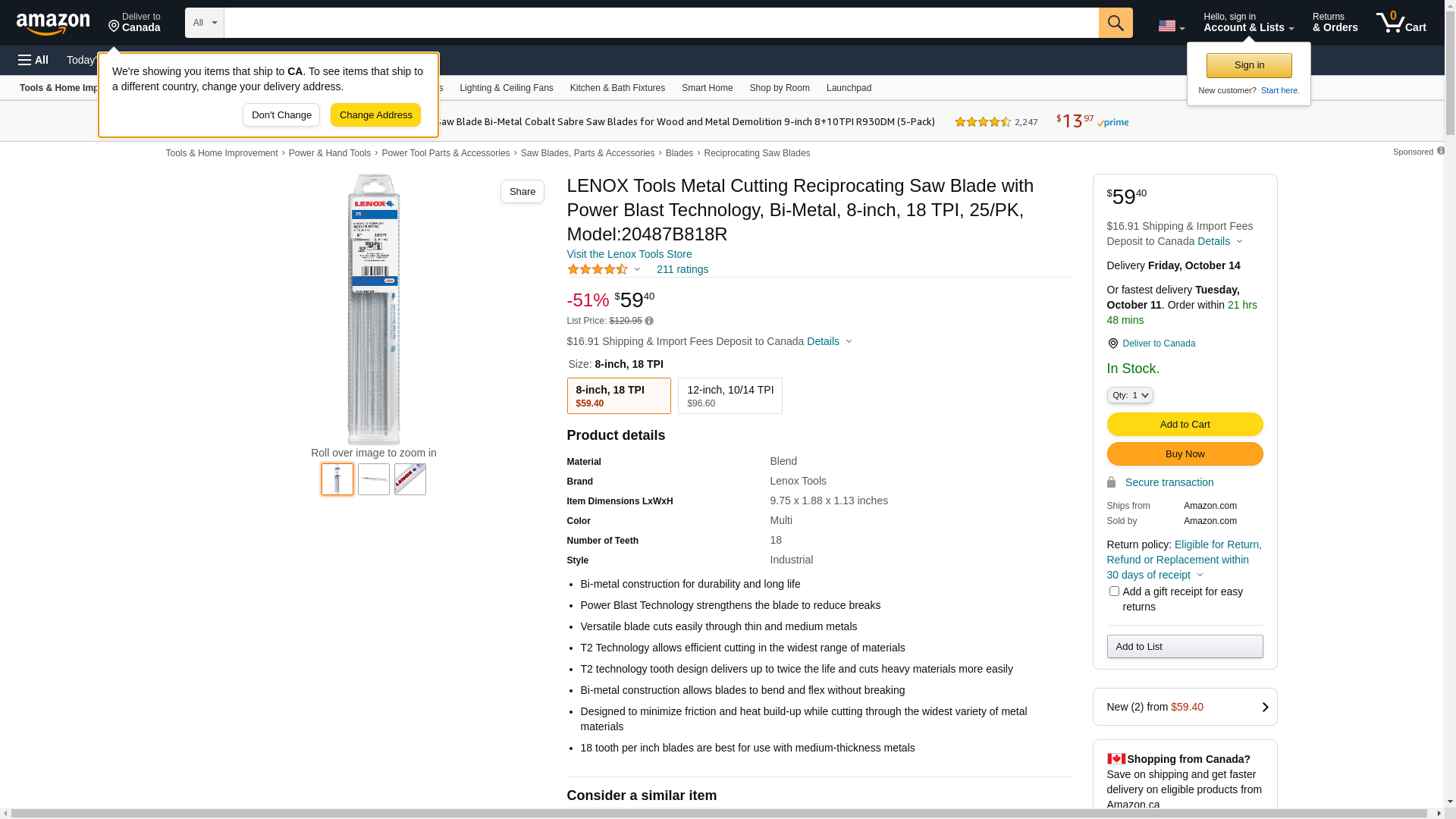
Task: Select the third product image thumbnail
Action: pos(410,479)
